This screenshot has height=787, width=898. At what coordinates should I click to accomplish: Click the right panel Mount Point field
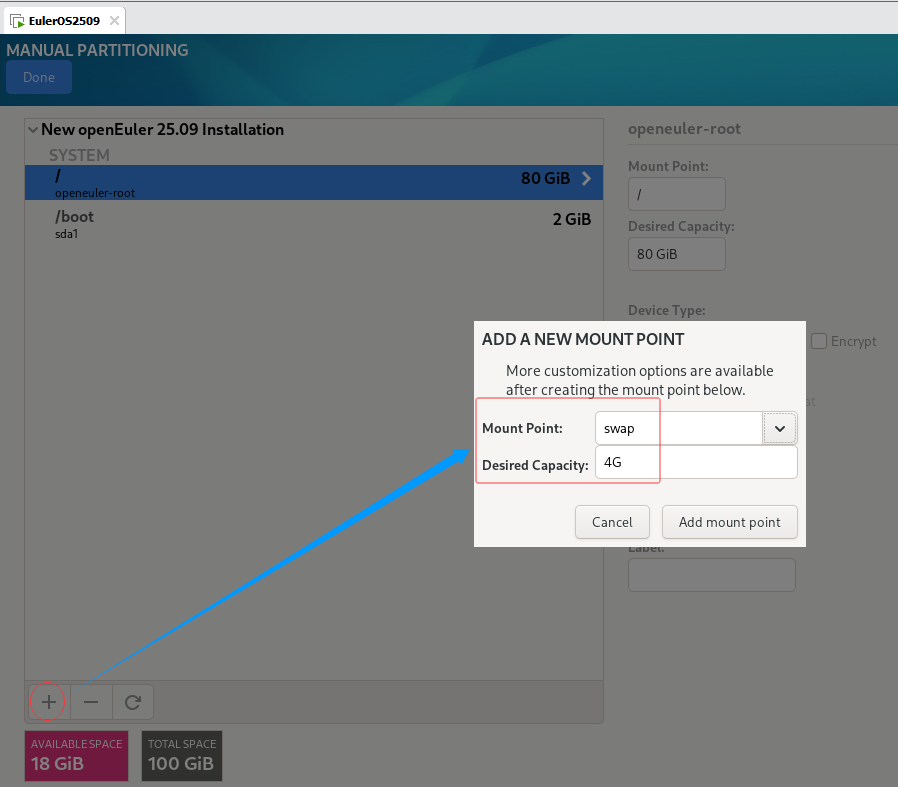point(677,194)
